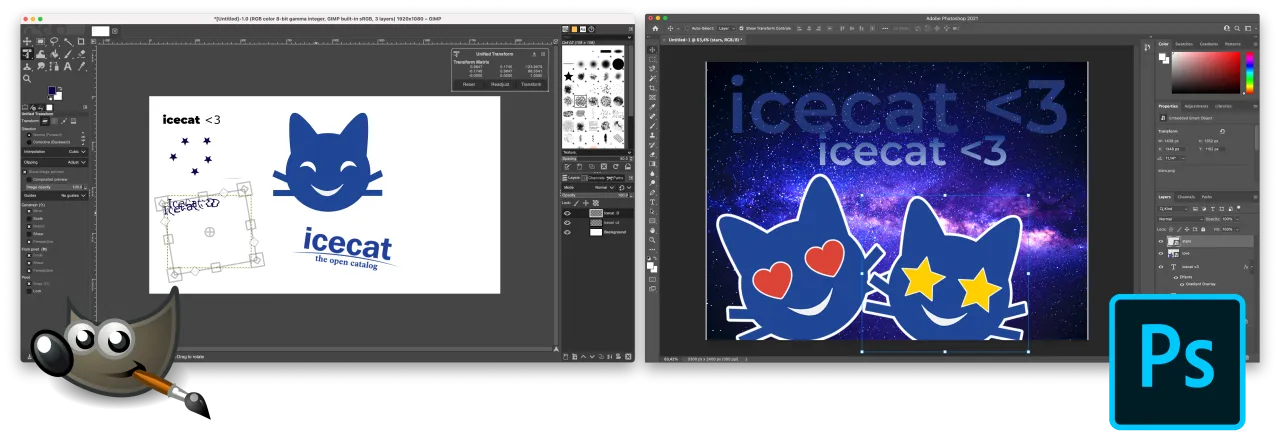Select the Zoom tool in Photoshop toolbar

coord(652,239)
